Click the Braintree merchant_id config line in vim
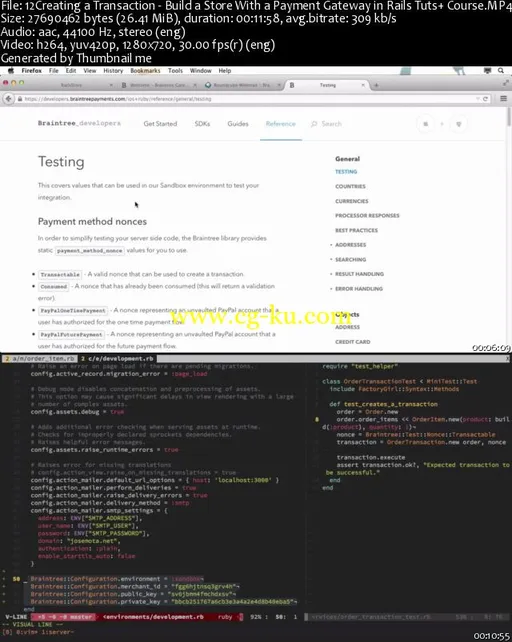The width and height of the screenshot is (512, 642). 133,587
